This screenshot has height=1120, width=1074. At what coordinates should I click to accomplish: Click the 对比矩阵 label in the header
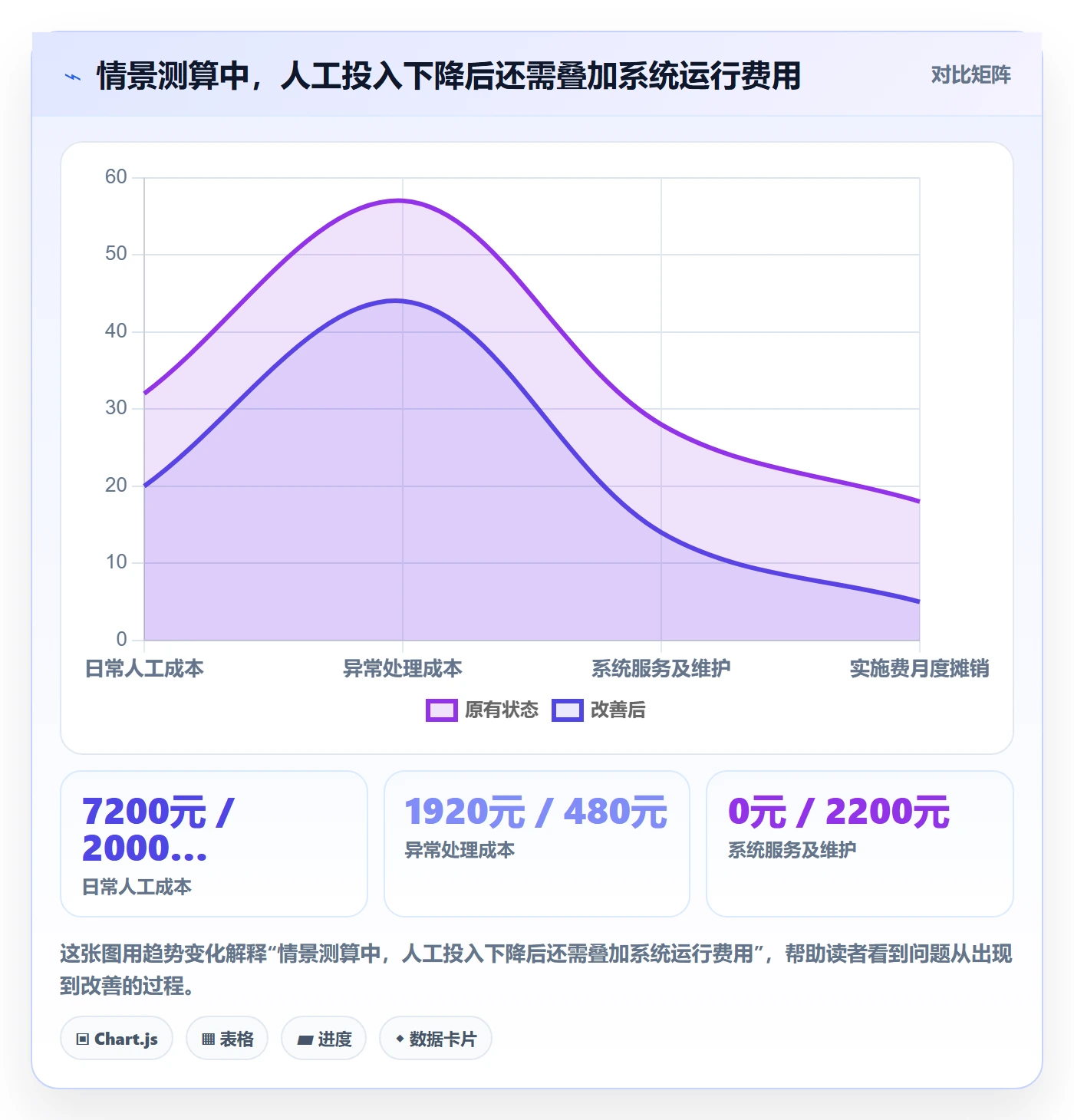click(970, 75)
